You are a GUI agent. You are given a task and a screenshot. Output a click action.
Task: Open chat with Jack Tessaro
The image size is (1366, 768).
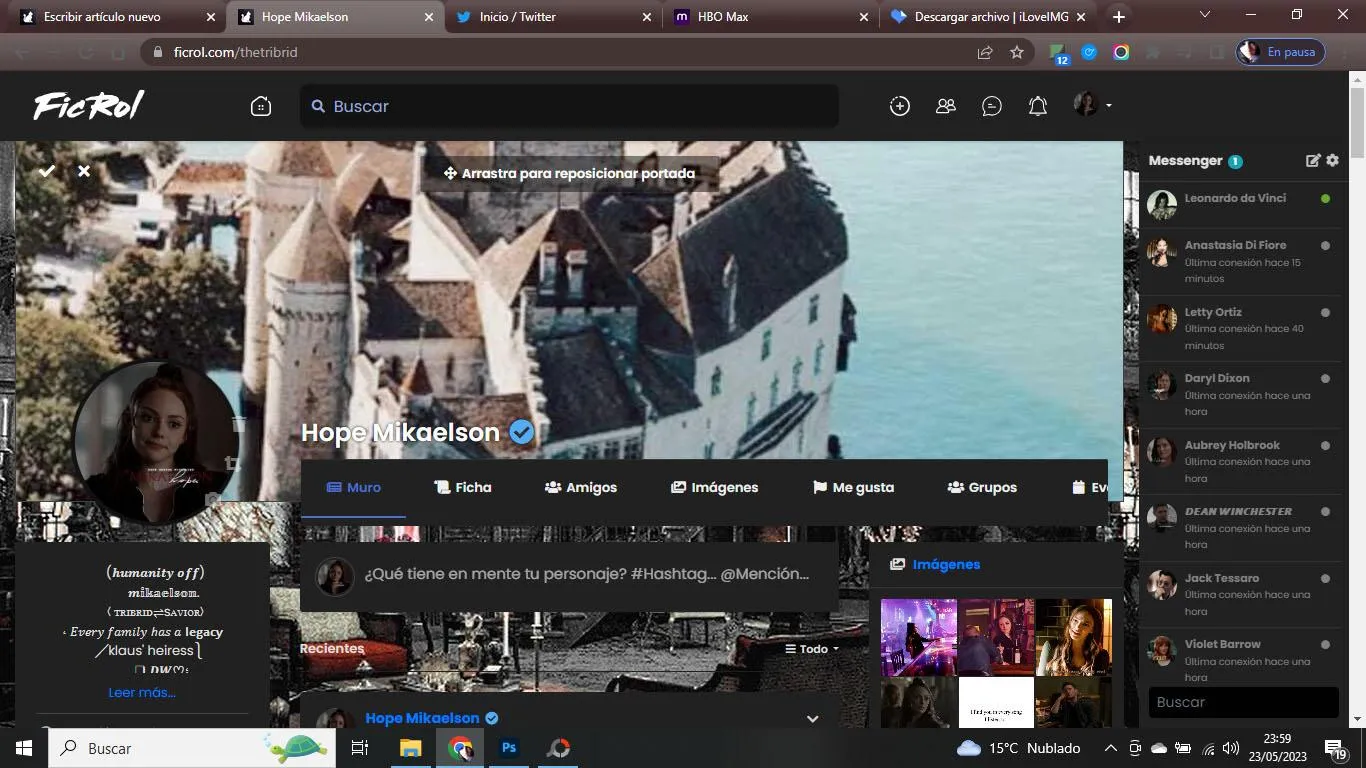coord(1241,595)
